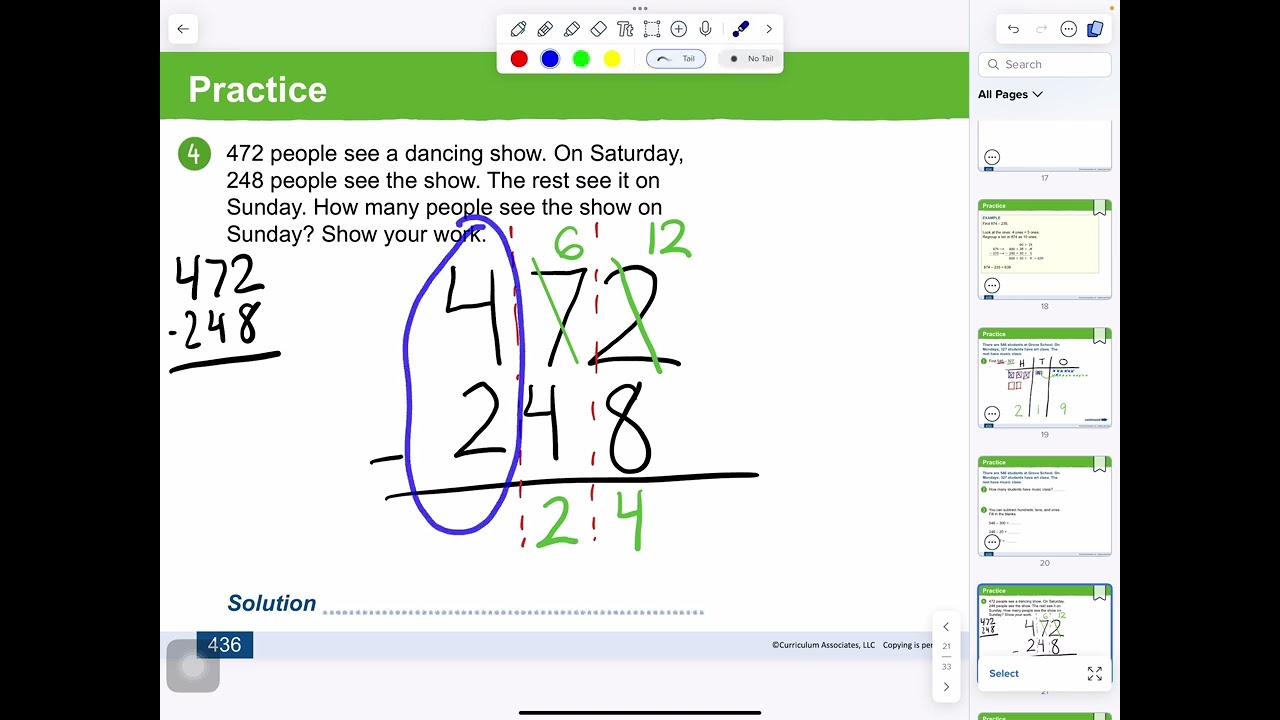Toggle bookmark on page 18 thumbnail
This screenshot has height=720, width=1280.
[1100, 208]
